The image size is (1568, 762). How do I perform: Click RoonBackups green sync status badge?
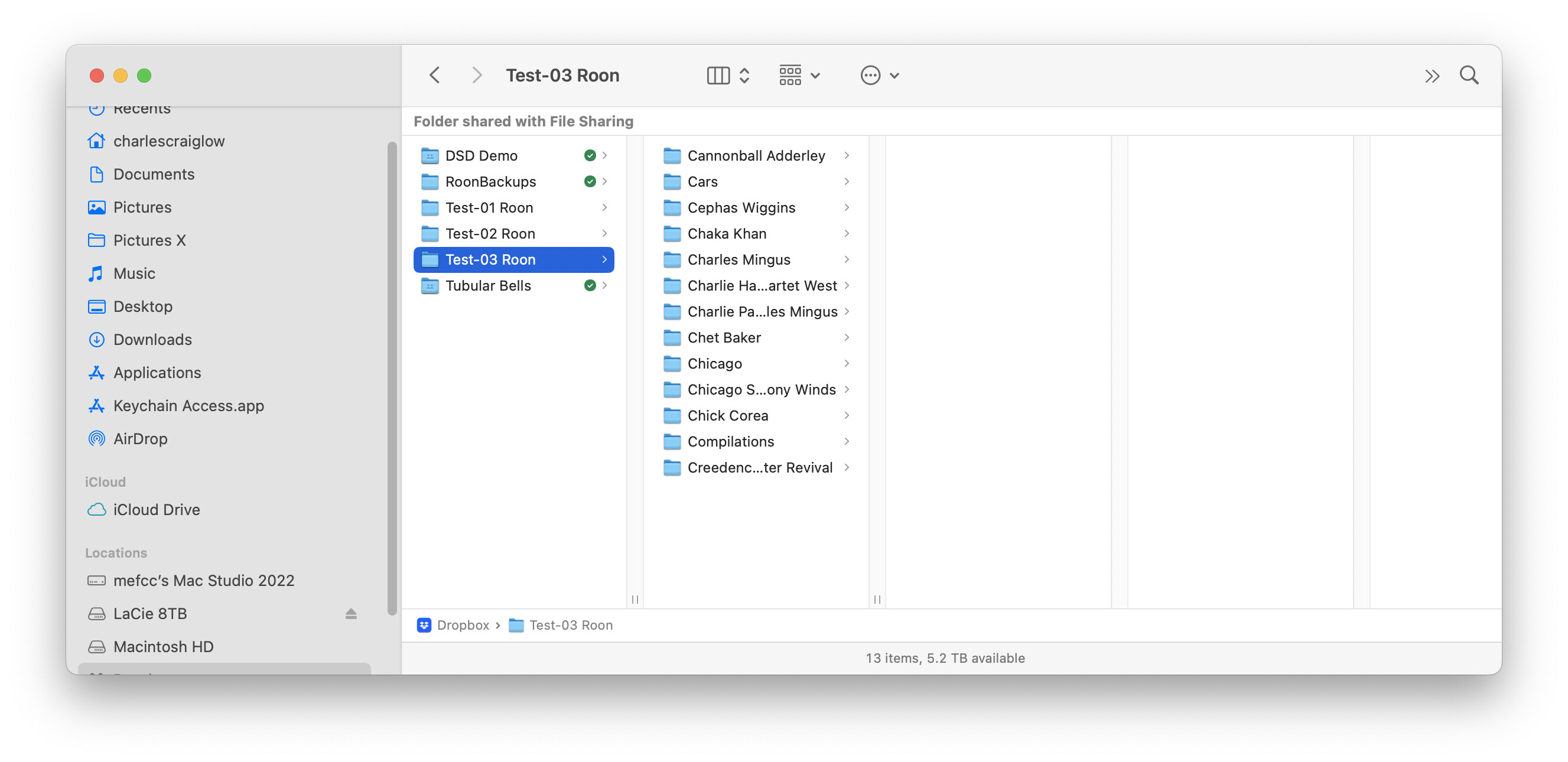coord(589,181)
